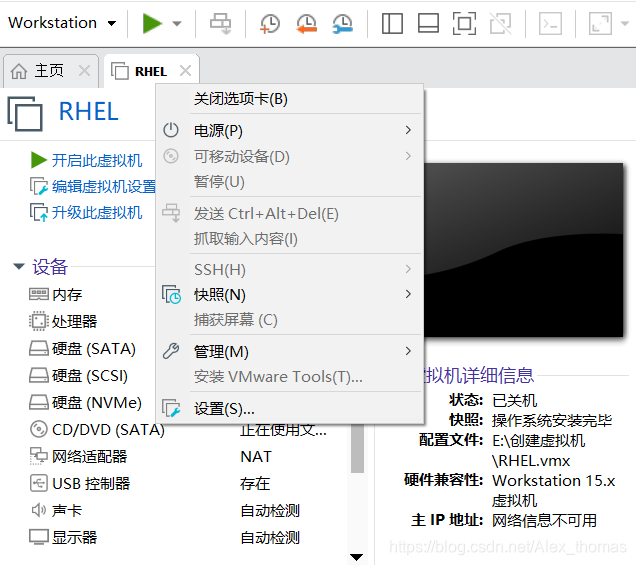Click the Workstation 15.x compatibility value
Viewport: 636px width, 565px height.
pos(554,481)
